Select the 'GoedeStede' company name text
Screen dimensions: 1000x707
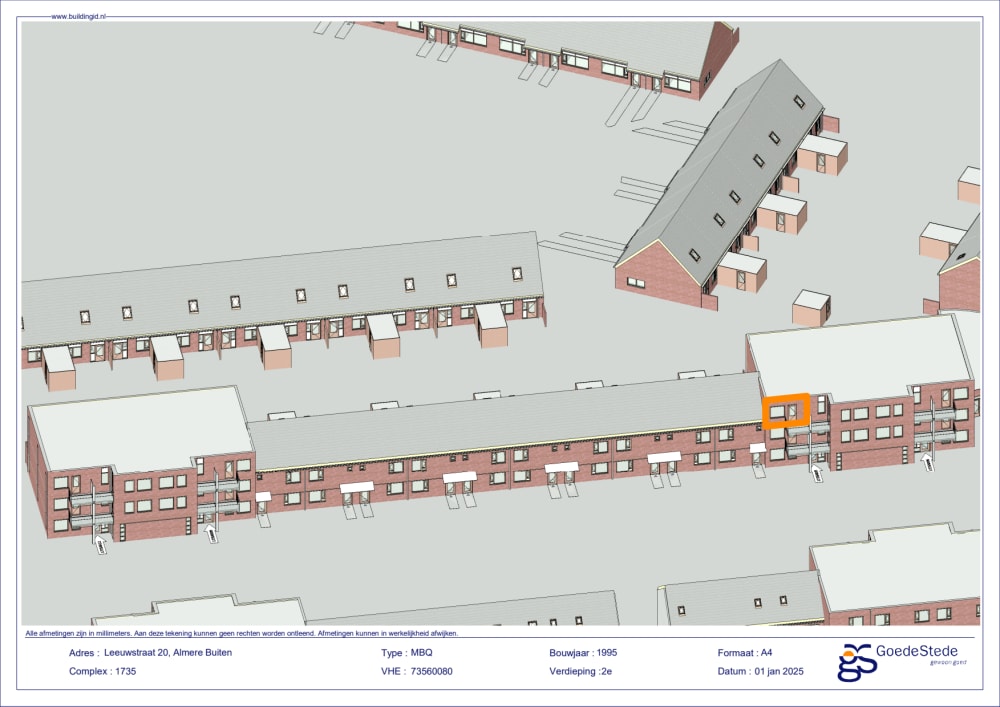click(x=916, y=652)
